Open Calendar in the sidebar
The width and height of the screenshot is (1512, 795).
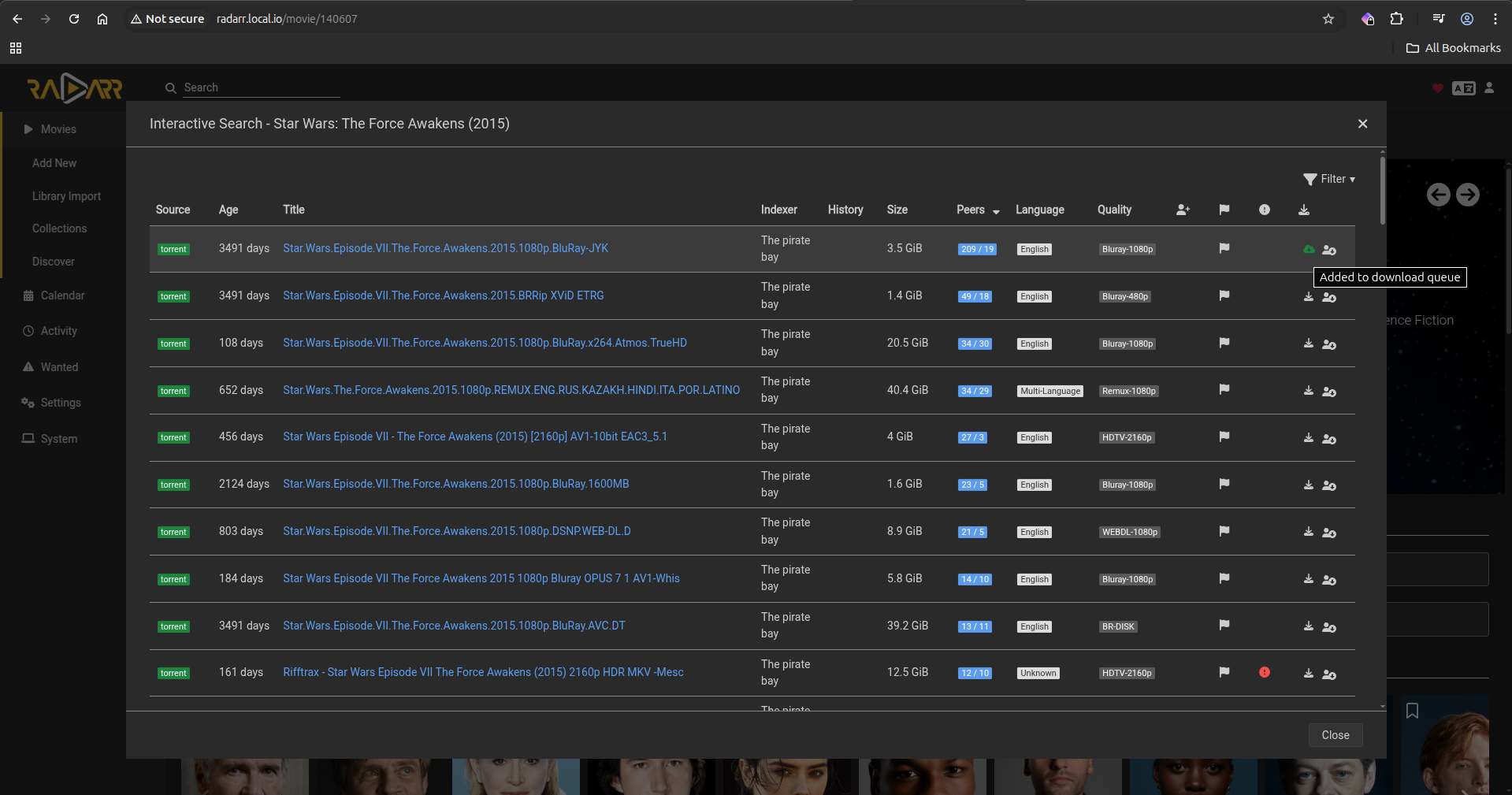click(x=63, y=295)
